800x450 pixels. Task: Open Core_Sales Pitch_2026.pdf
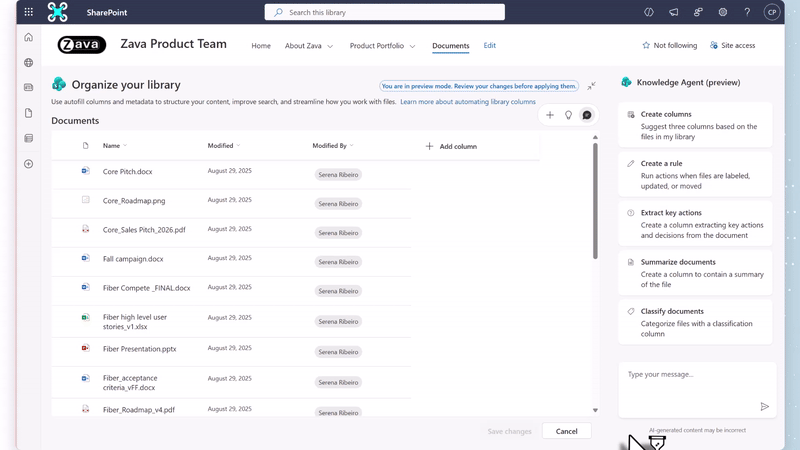point(144,230)
